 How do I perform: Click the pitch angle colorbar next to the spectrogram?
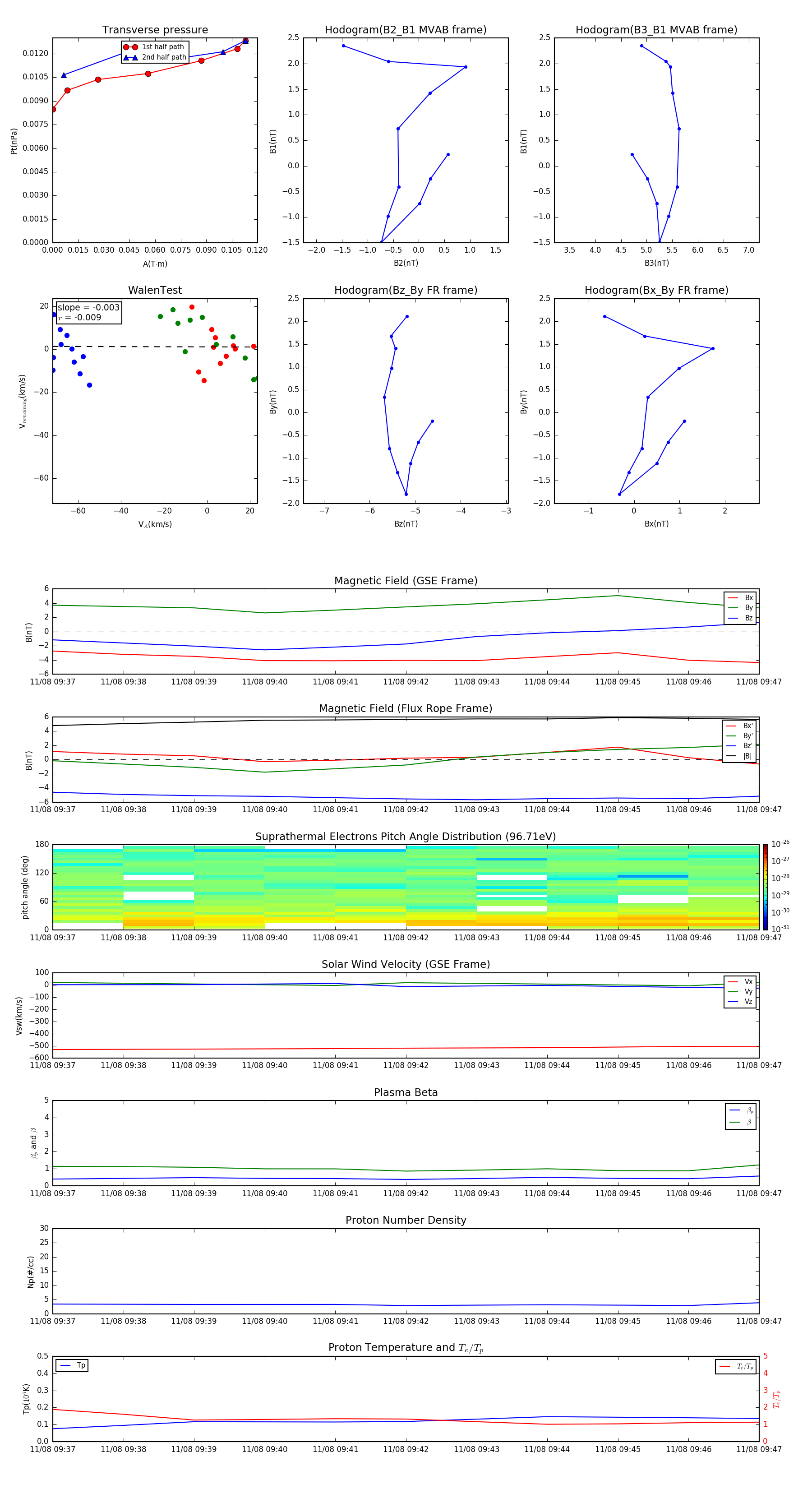(765, 887)
